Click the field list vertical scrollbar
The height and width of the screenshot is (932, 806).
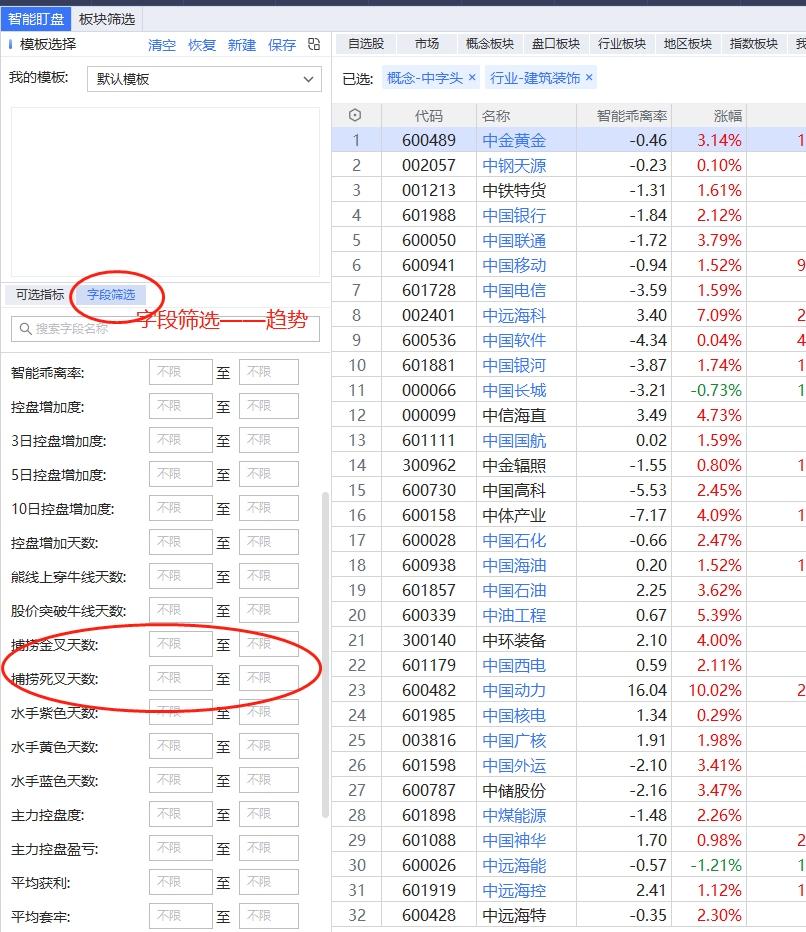(x=324, y=650)
